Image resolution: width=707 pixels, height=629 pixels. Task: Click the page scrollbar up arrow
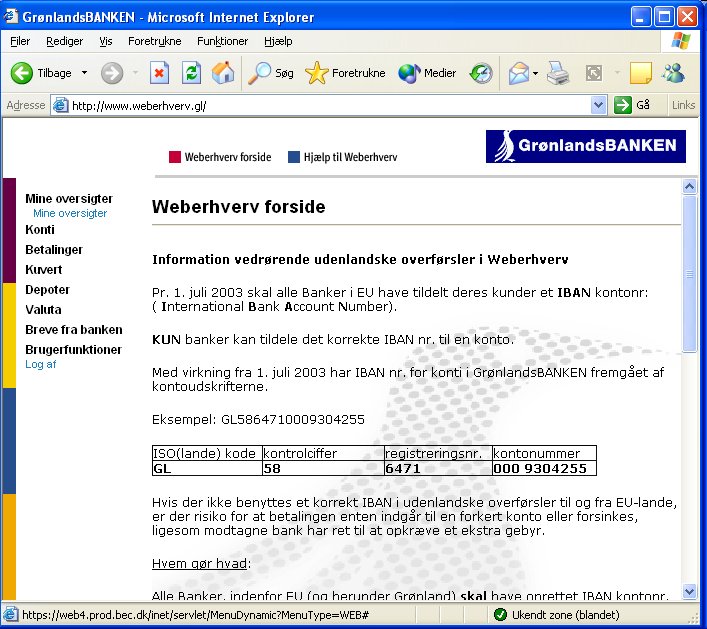(x=689, y=186)
